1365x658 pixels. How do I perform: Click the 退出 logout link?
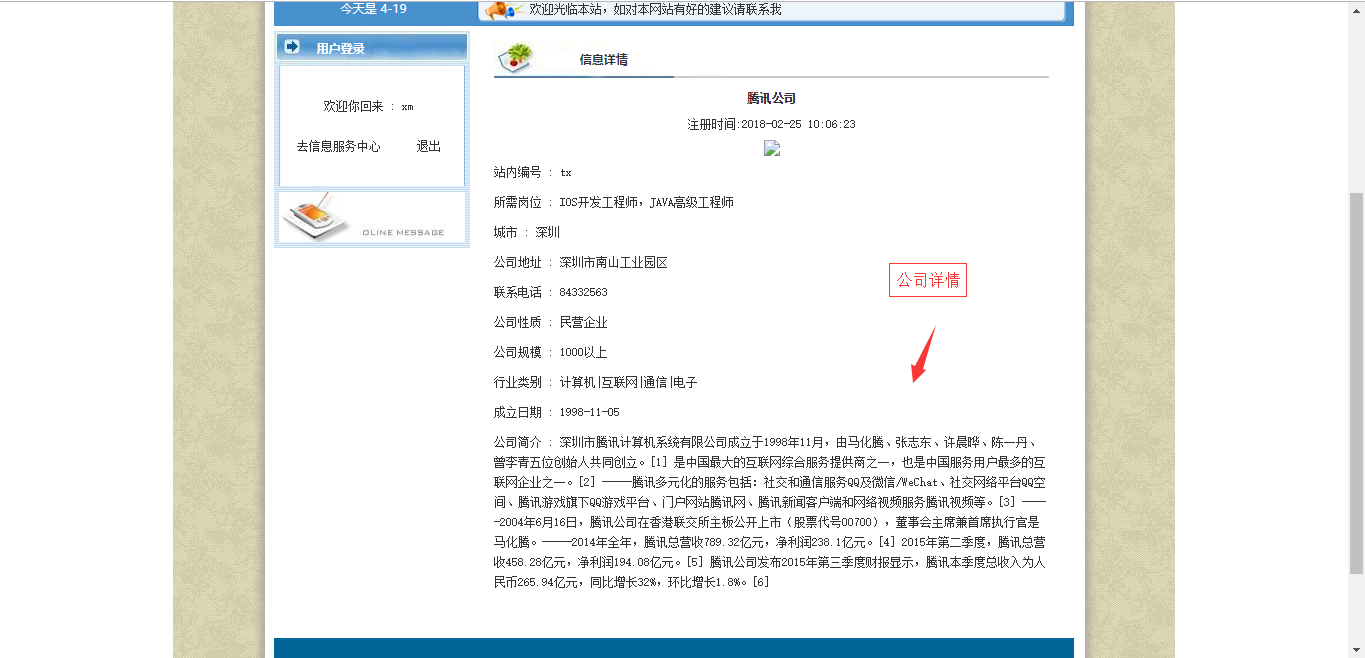[x=429, y=146]
